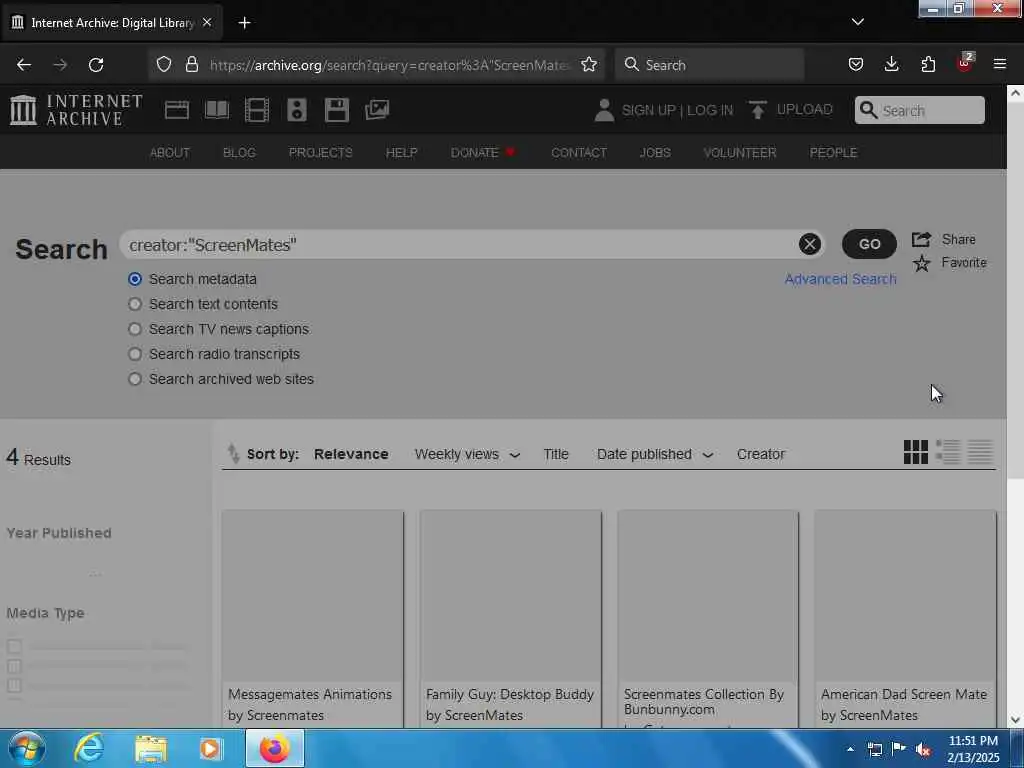Select Search archived web sites option
This screenshot has height=768, width=1024.
pos(135,379)
